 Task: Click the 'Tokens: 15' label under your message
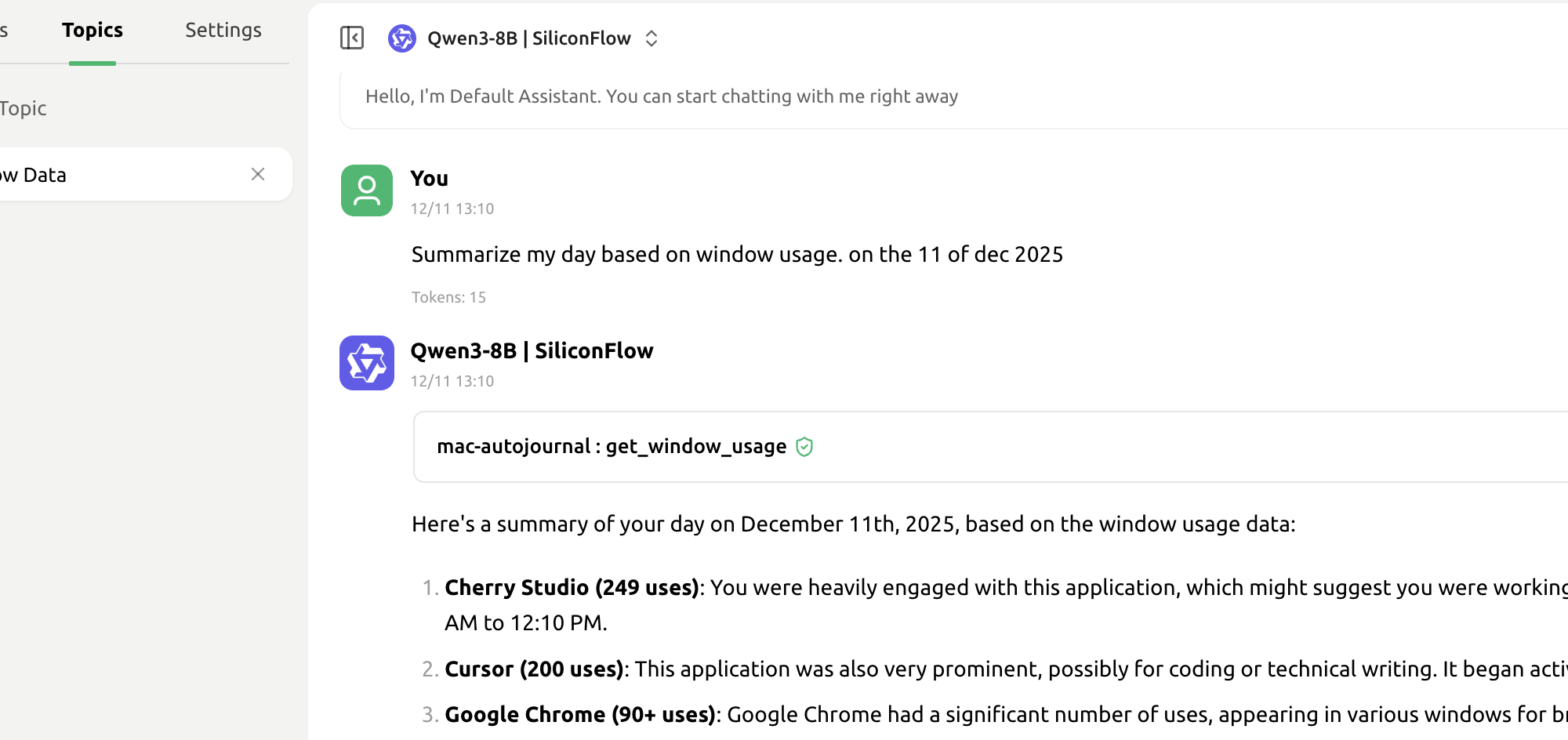click(x=448, y=297)
